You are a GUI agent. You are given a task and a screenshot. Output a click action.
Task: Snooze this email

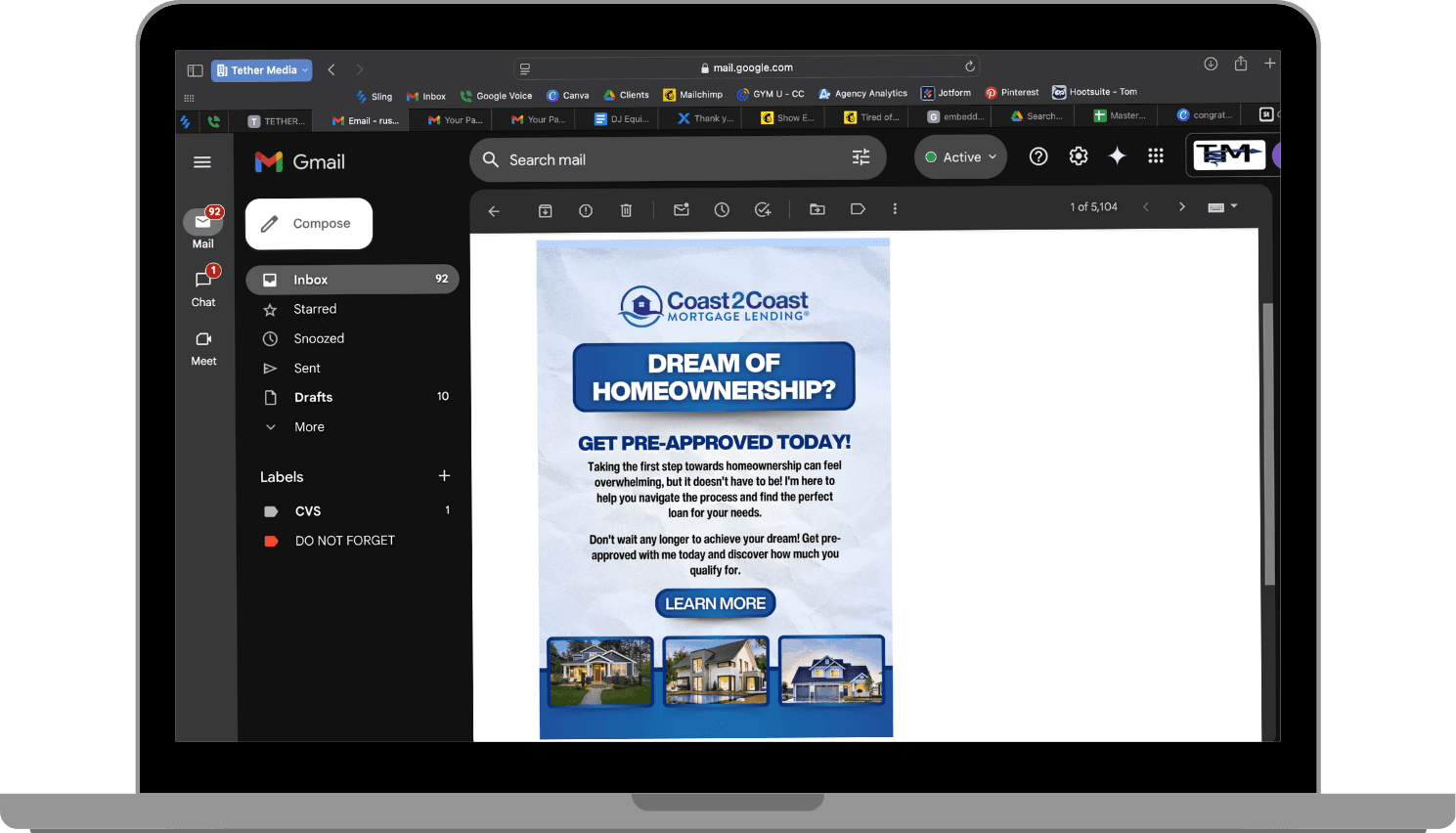722,209
